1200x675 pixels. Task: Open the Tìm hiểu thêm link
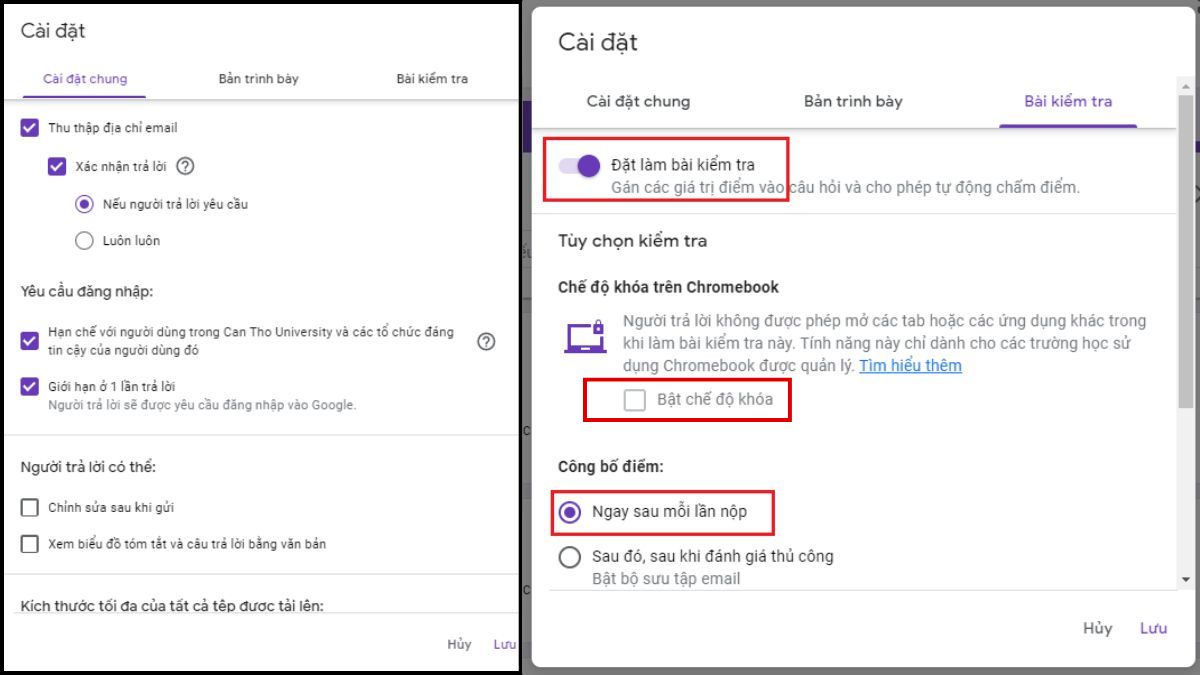(910, 366)
